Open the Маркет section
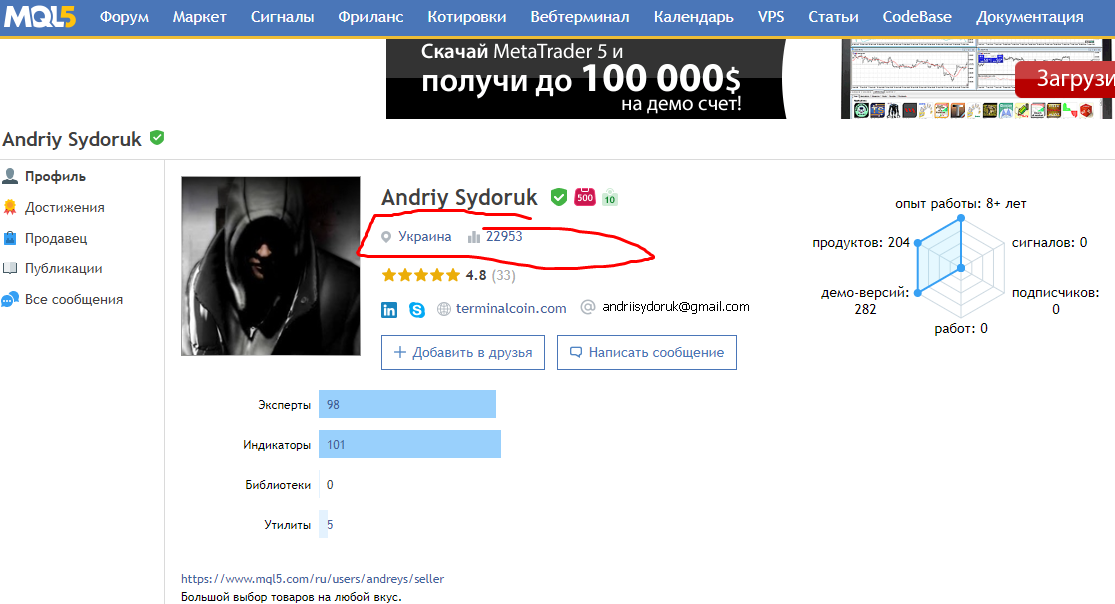This screenshot has width=1115, height=604. coord(200,16)
